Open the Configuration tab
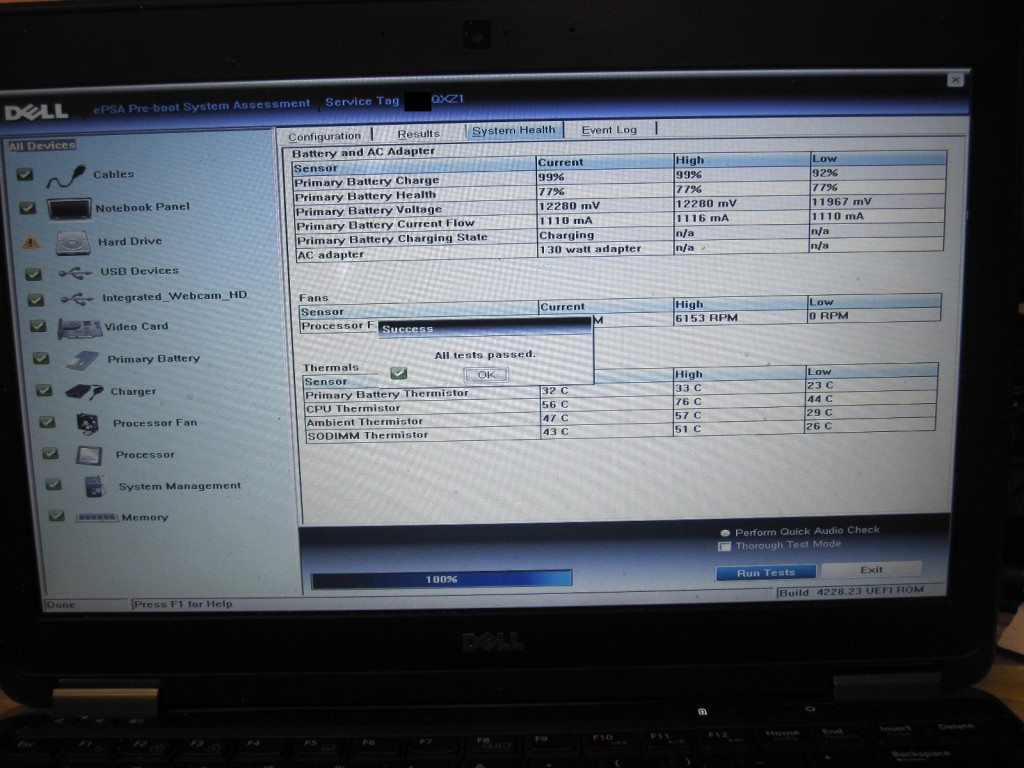Screen dimensions: 1024x768 point(325,136)
